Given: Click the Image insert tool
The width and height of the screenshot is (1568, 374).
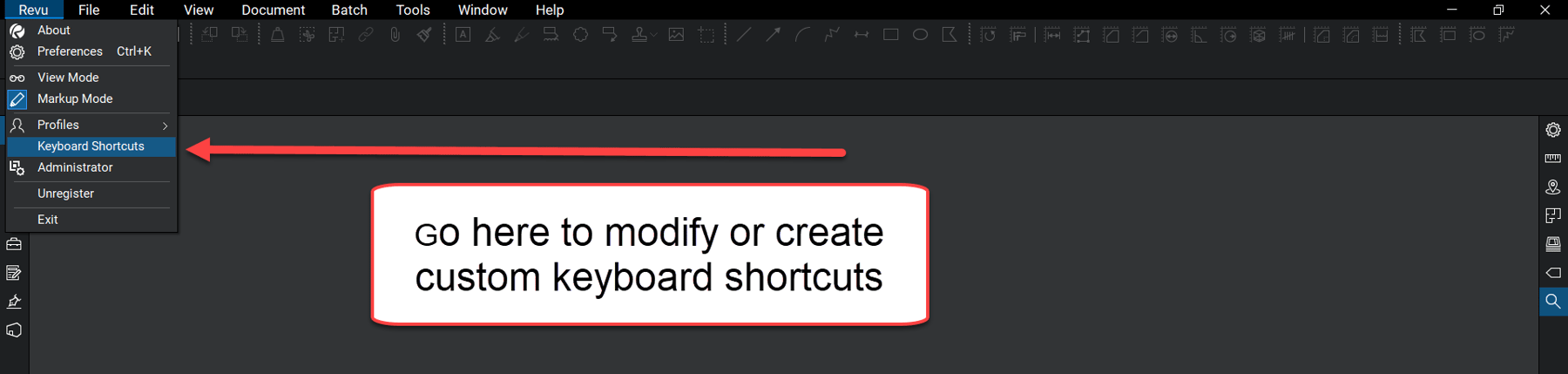Looking at the screenshot, I should 676,35.
